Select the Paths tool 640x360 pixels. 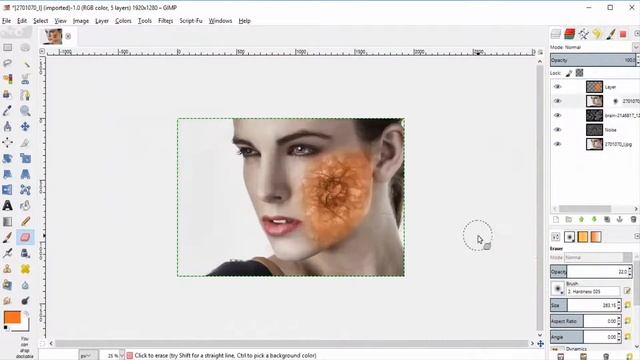25,95
